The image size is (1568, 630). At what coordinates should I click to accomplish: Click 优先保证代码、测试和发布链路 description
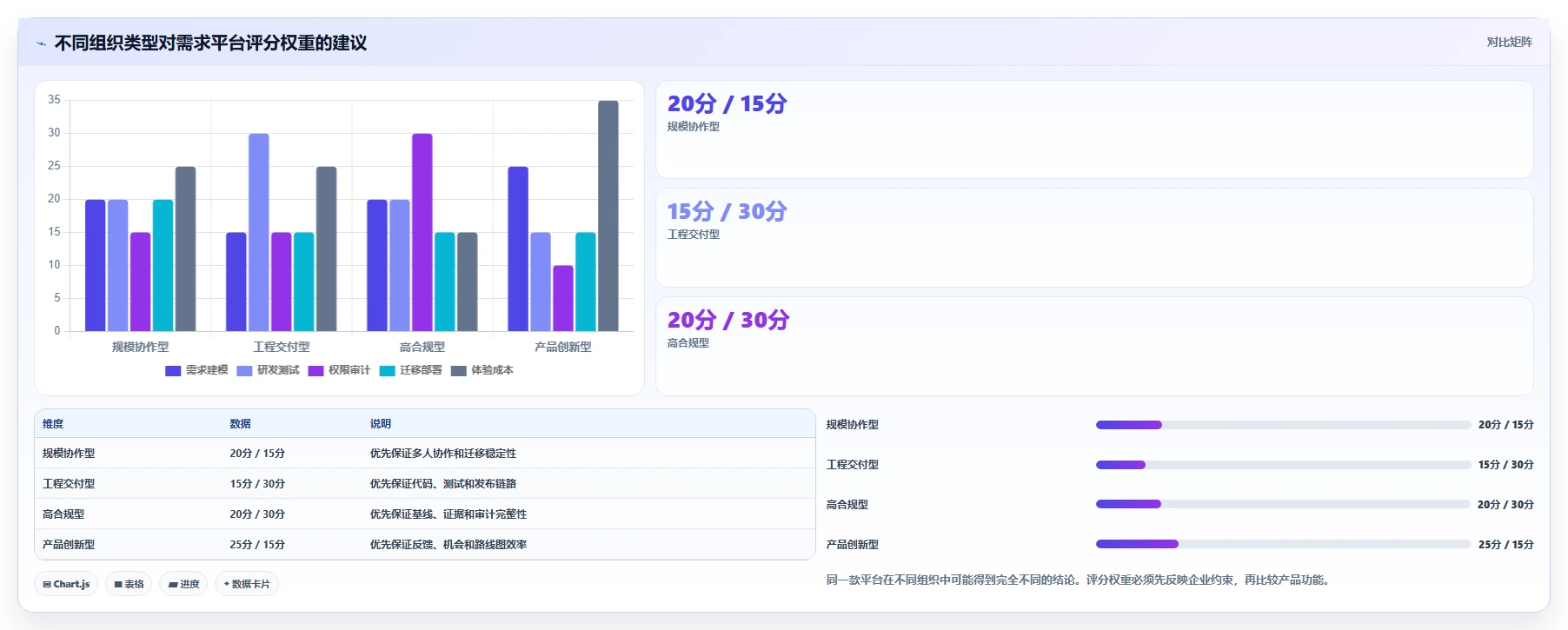pos(443,484)
